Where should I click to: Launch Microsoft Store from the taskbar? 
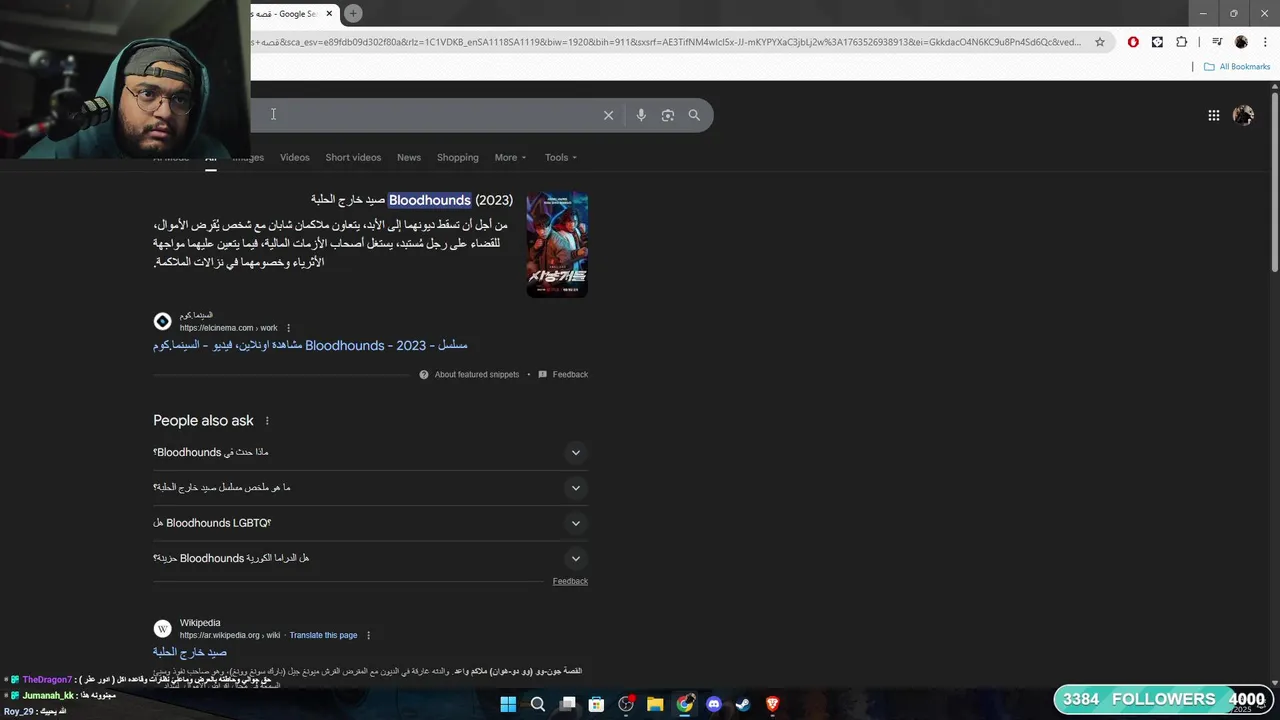click(597, 704)
